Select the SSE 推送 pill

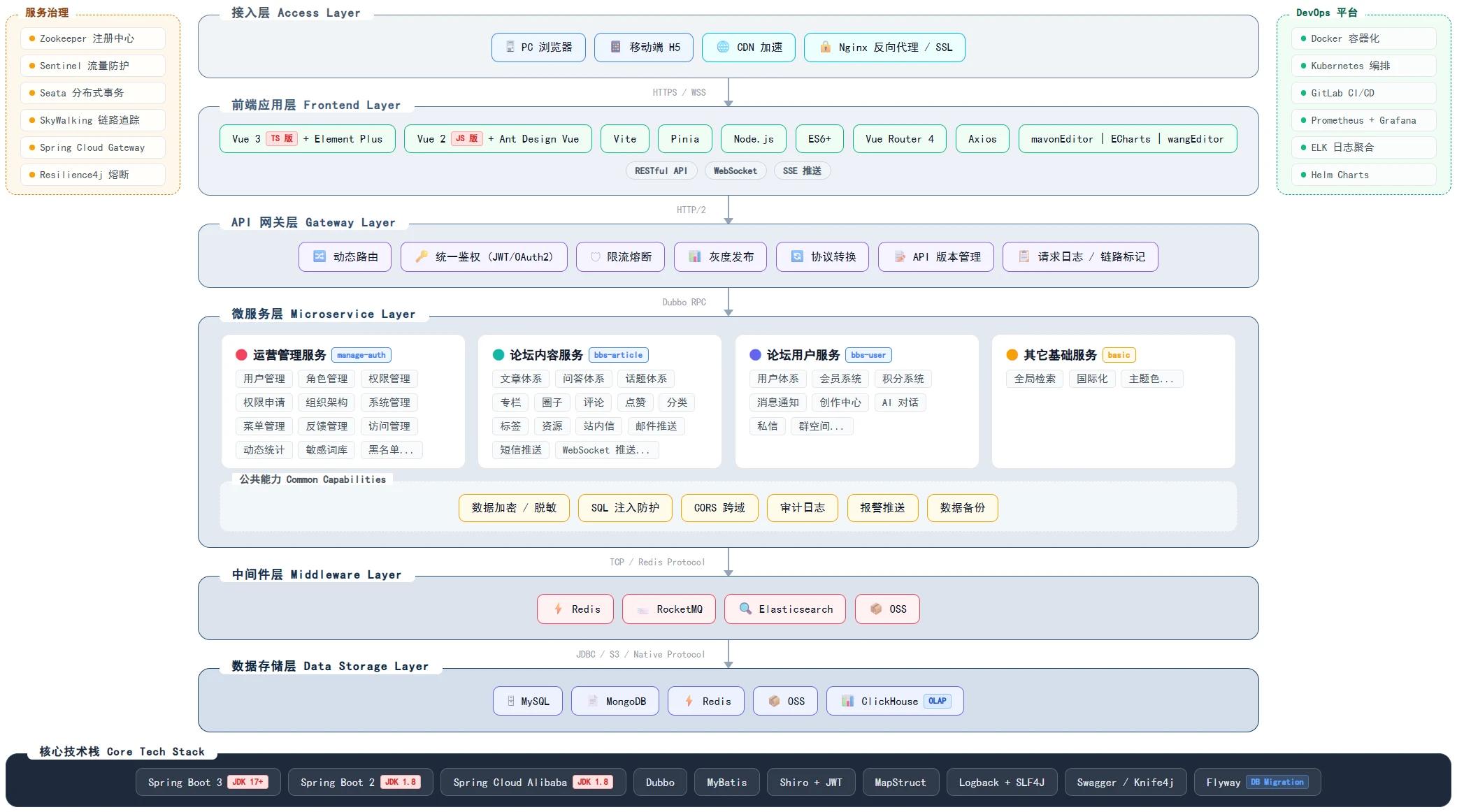pos(802,171)
